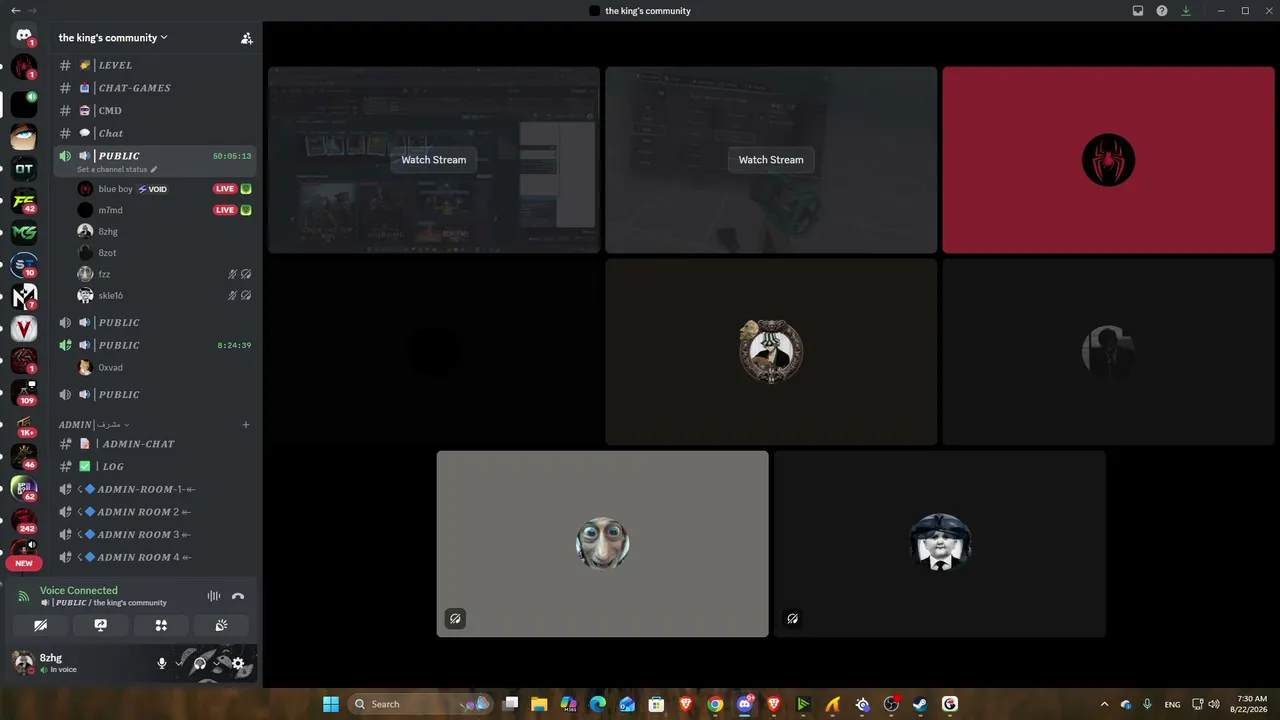Screen dimensions: 1280x720
Task: Open File Explorer from the taskbar
Action: click(539, 704)
